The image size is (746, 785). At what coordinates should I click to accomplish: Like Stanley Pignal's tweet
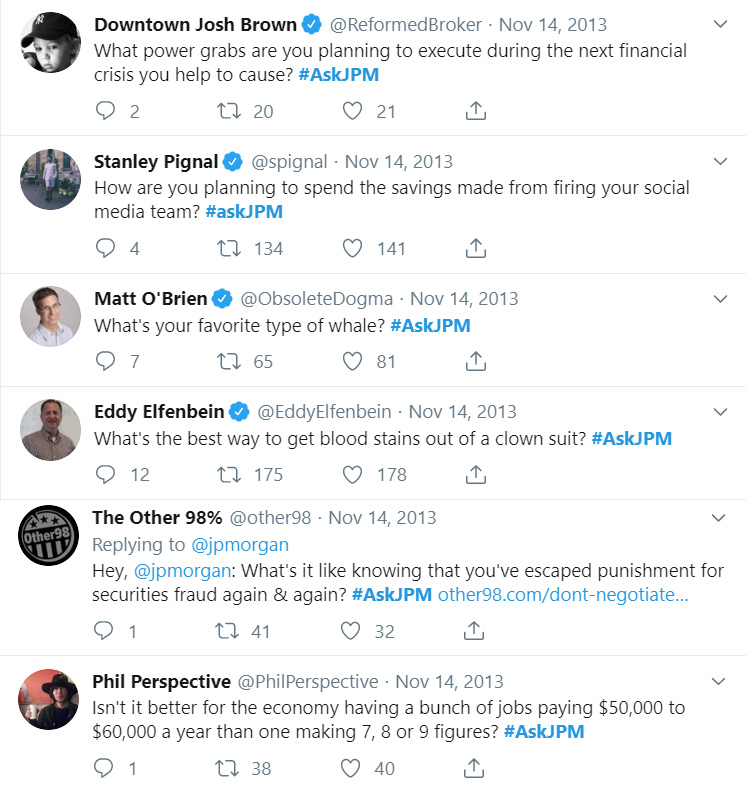pos(351,248)
